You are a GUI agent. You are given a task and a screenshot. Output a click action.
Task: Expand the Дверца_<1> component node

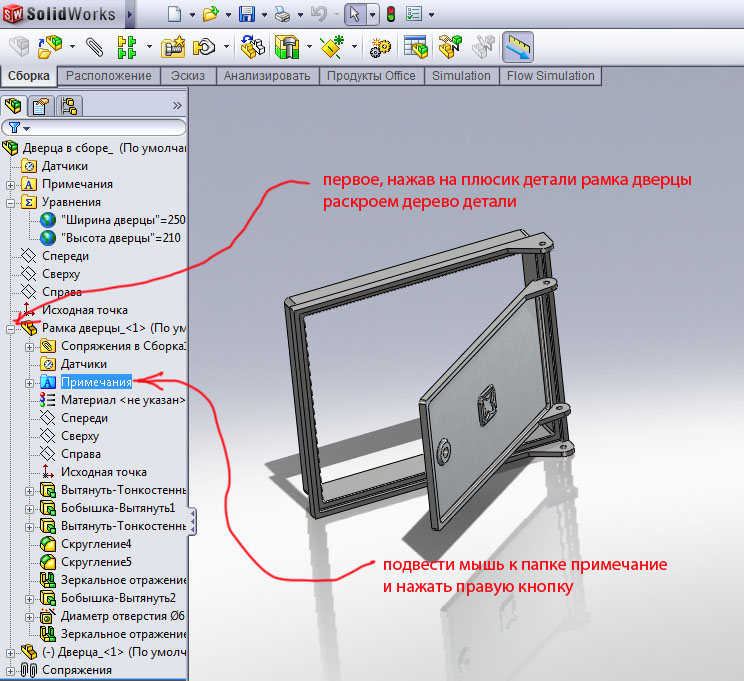point(10,652)
